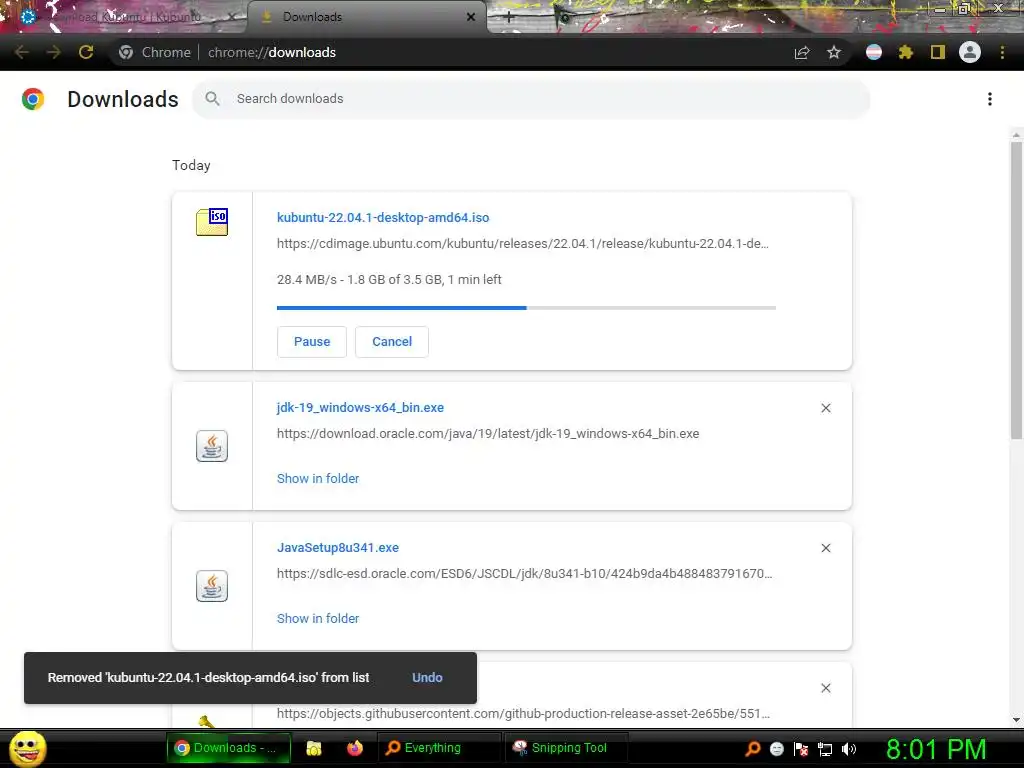1024x768 pixels.
Task: Click the orange magnifier tray icon
Action: (752, 749)
